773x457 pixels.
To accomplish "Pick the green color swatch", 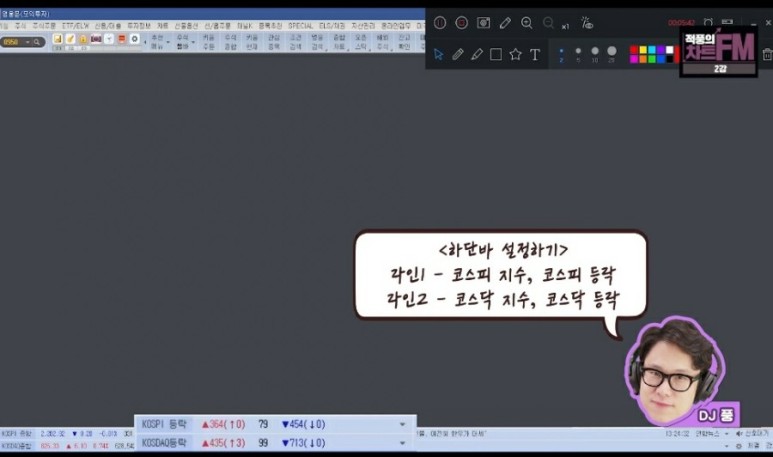I will click(652, 59).
